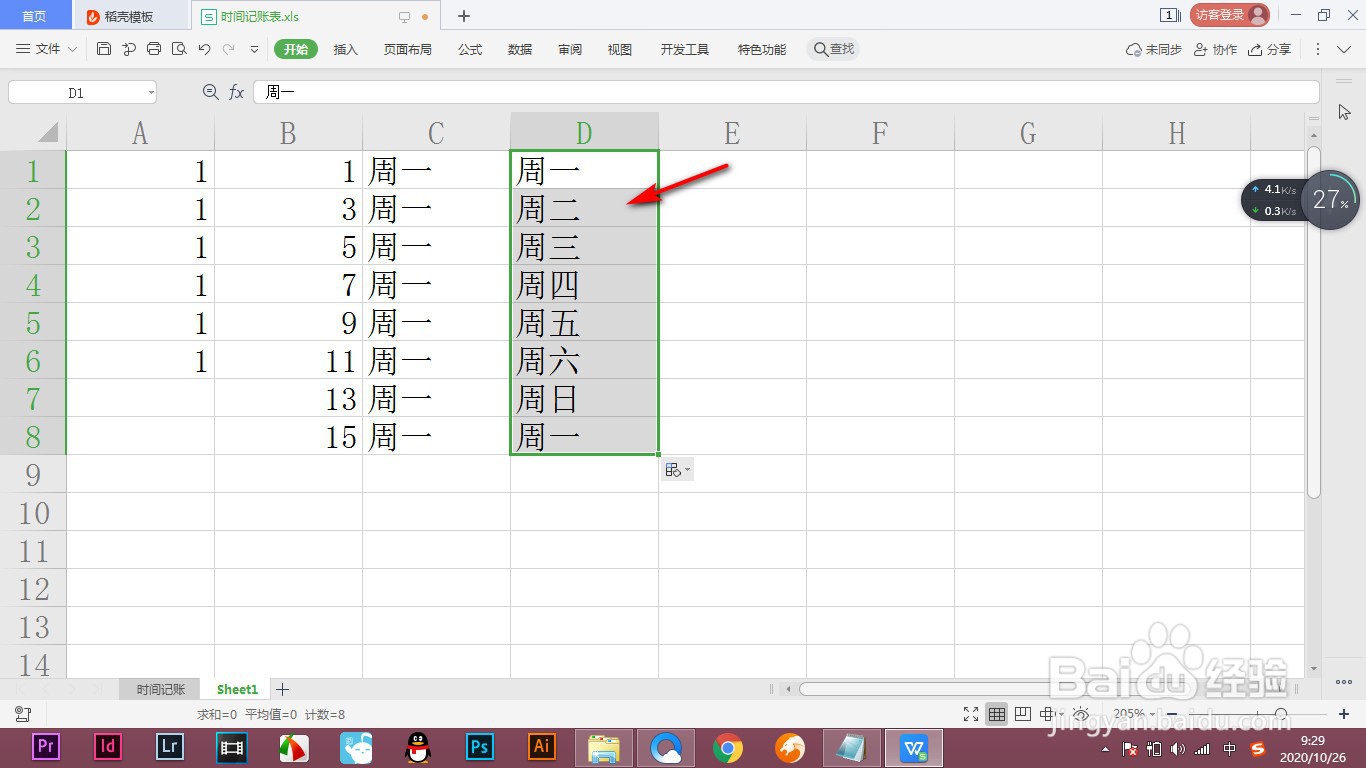Click the full screen view icon

(x=970, y=714)
